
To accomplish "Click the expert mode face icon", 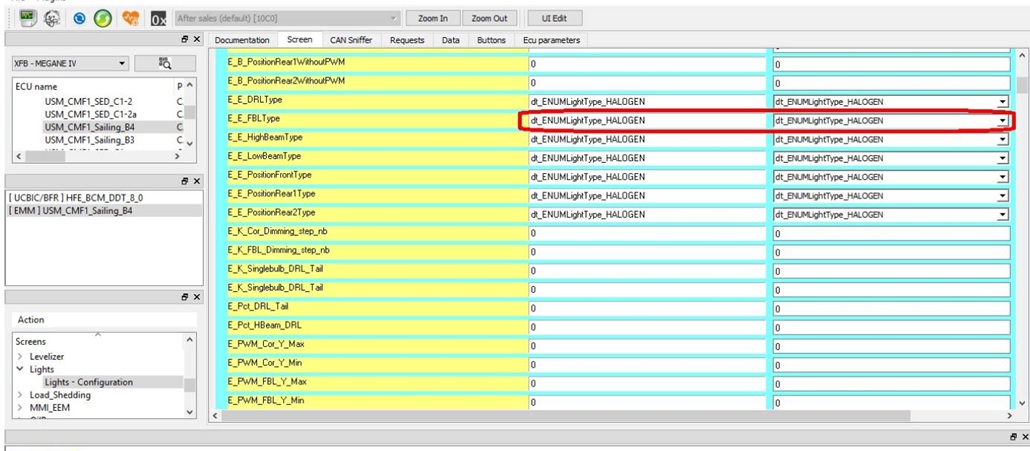I will (x=52, y=19).
